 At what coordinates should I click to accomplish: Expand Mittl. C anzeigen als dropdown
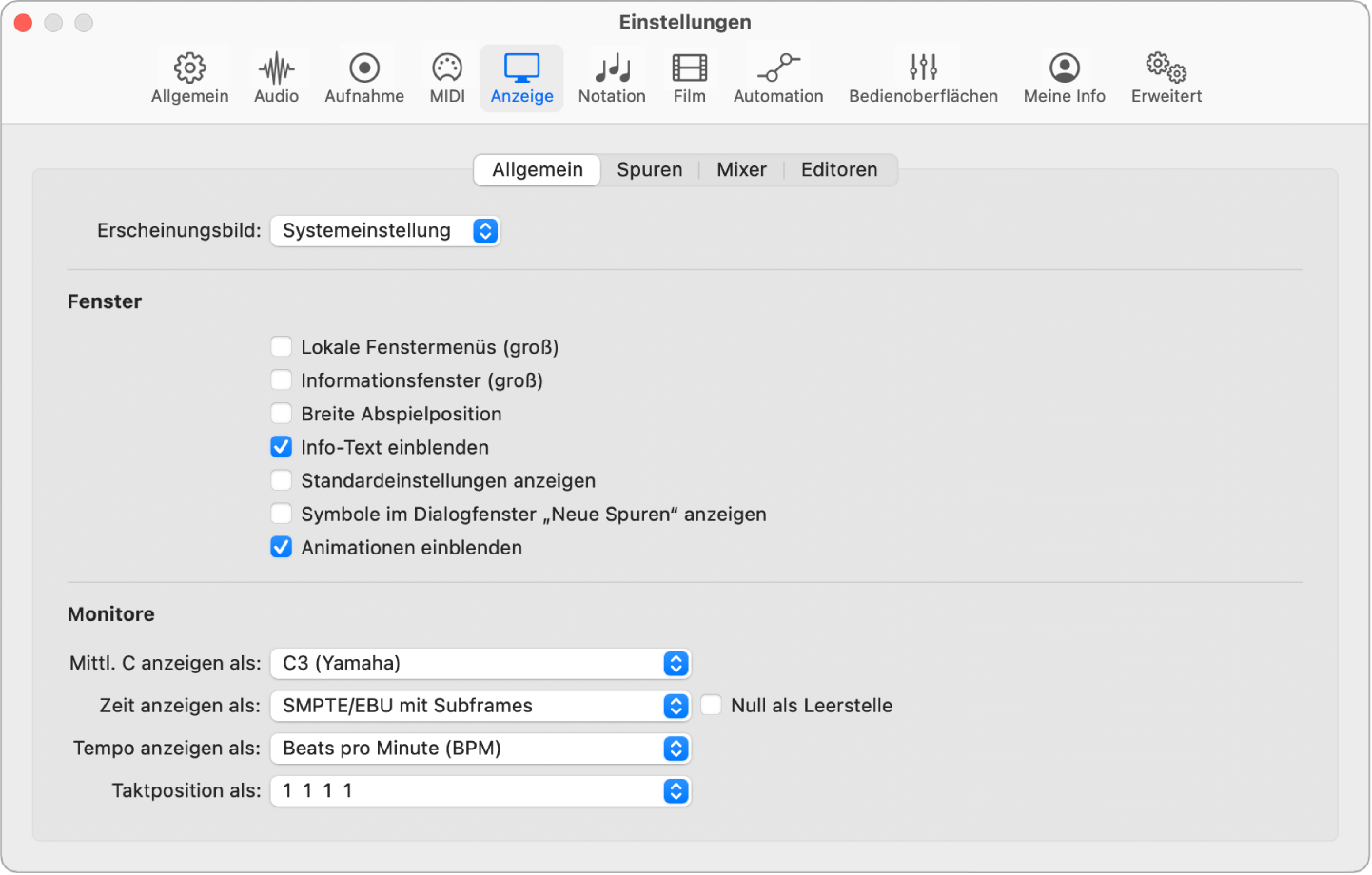[480, 664]
